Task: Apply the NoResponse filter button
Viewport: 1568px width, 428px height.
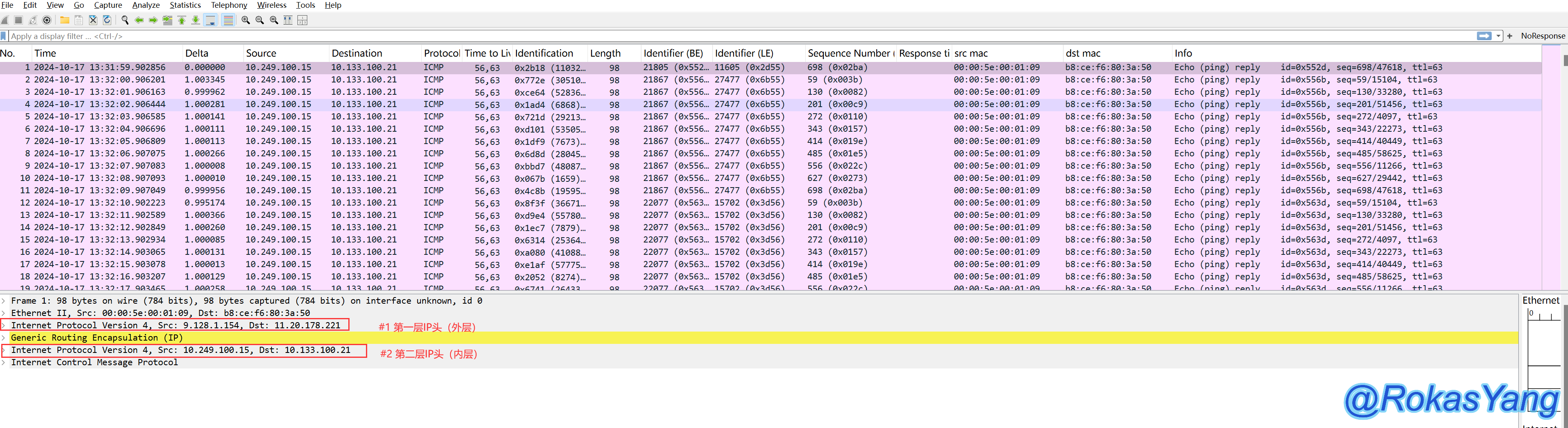Action: pos(1543,36)
